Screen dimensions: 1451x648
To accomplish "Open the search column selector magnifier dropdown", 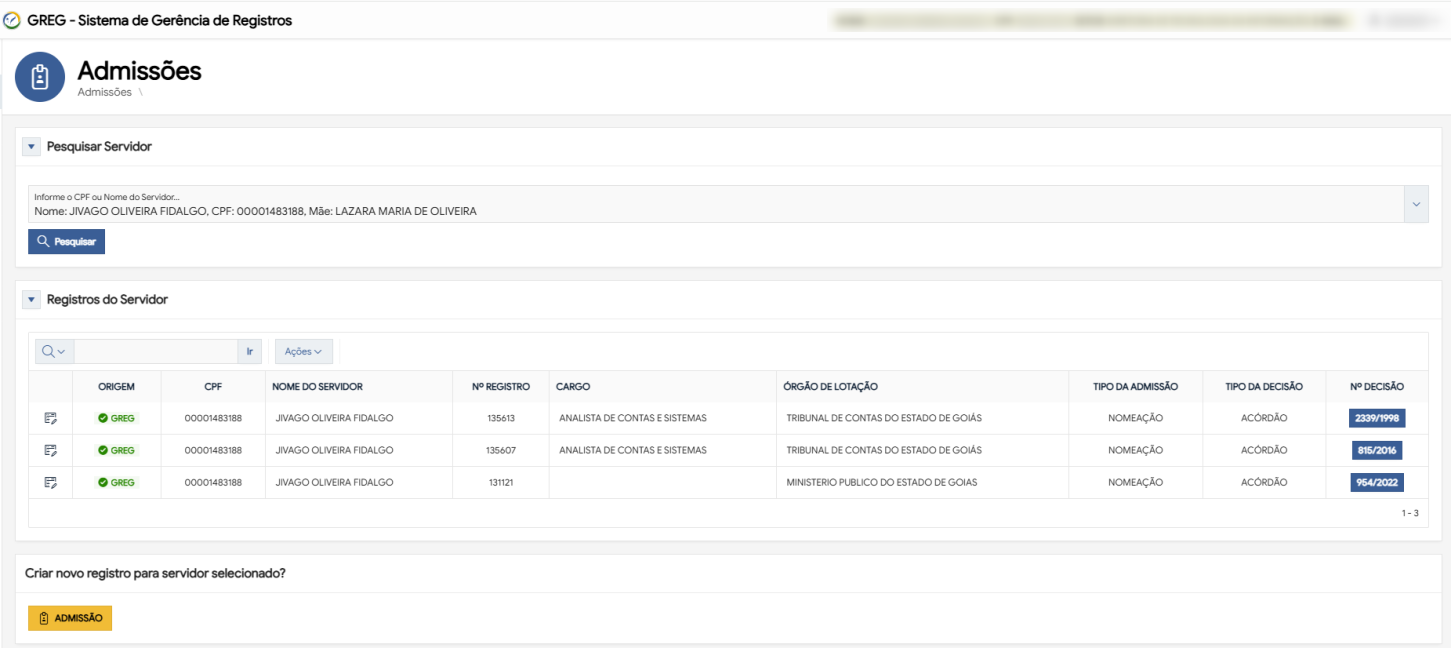I will click(x=54, y=351).
